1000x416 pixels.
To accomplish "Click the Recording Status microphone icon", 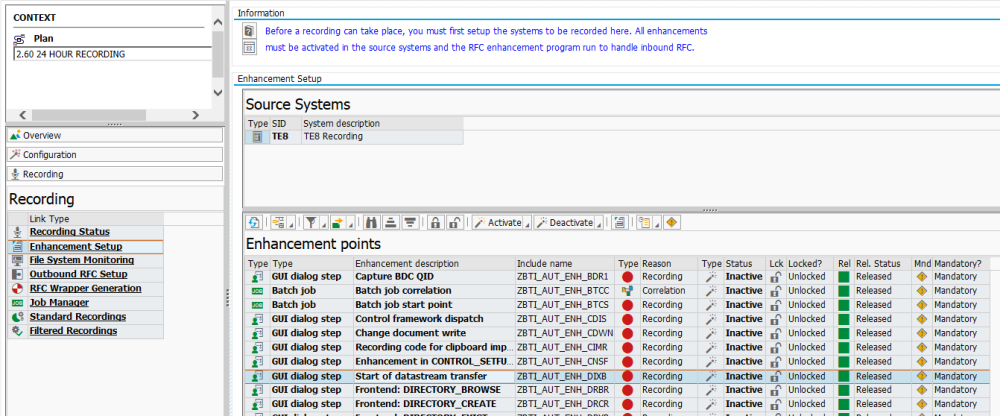I will click(18, 232).
